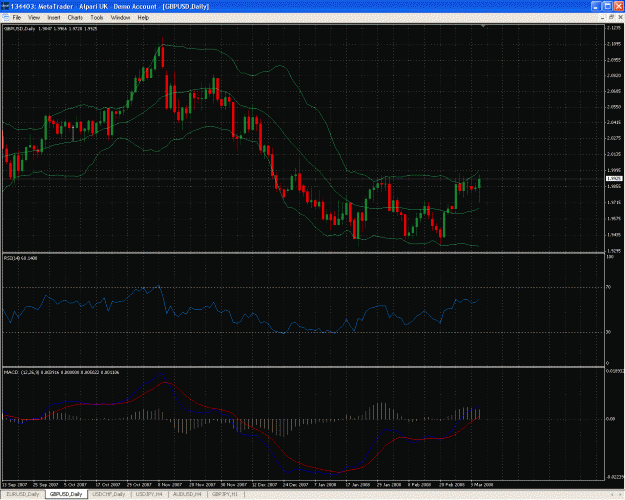Open the Window menu
The width and height of the screenshot is (625, 500).
tap(120, 18)
